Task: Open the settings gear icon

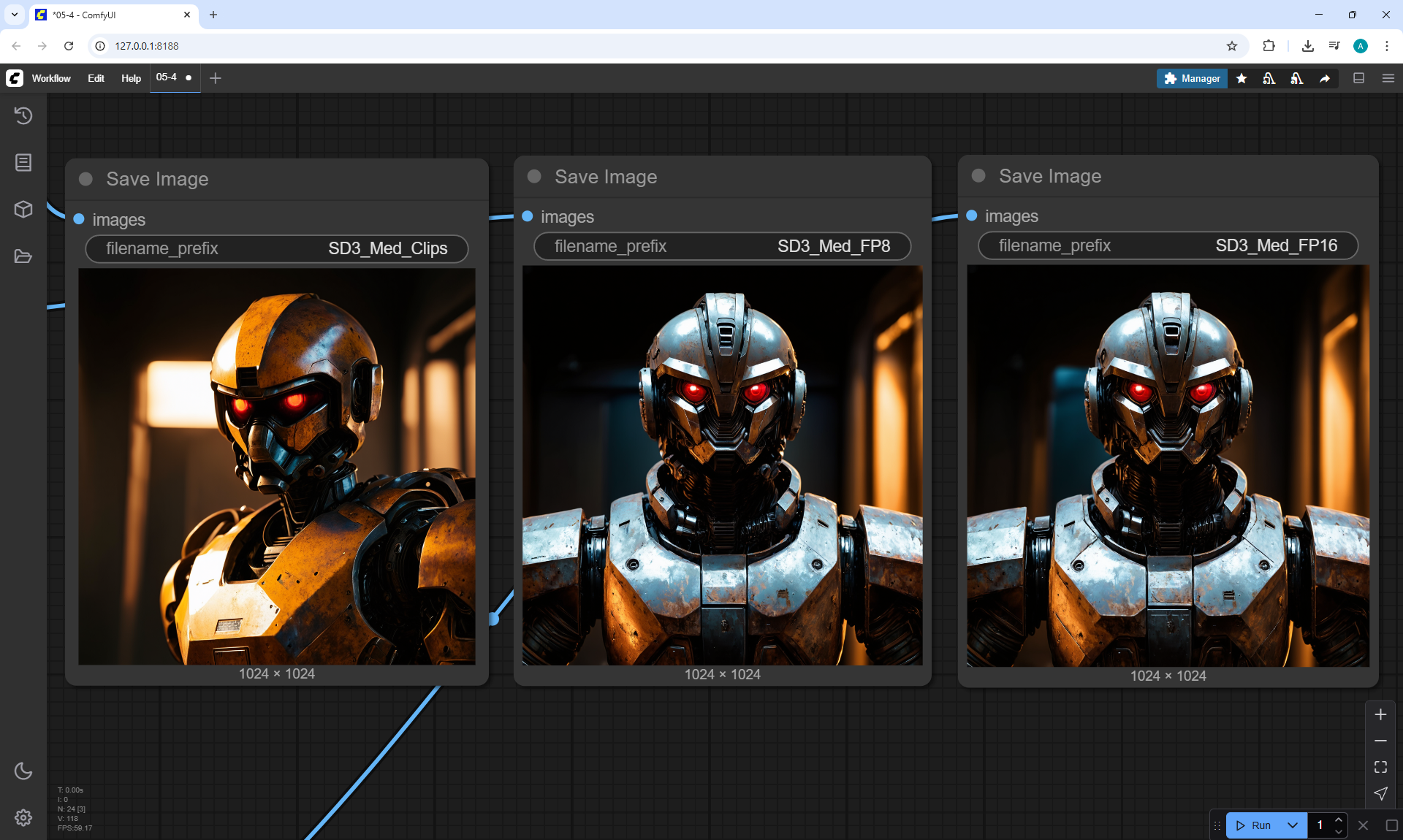Action: [x=23, y=817]
